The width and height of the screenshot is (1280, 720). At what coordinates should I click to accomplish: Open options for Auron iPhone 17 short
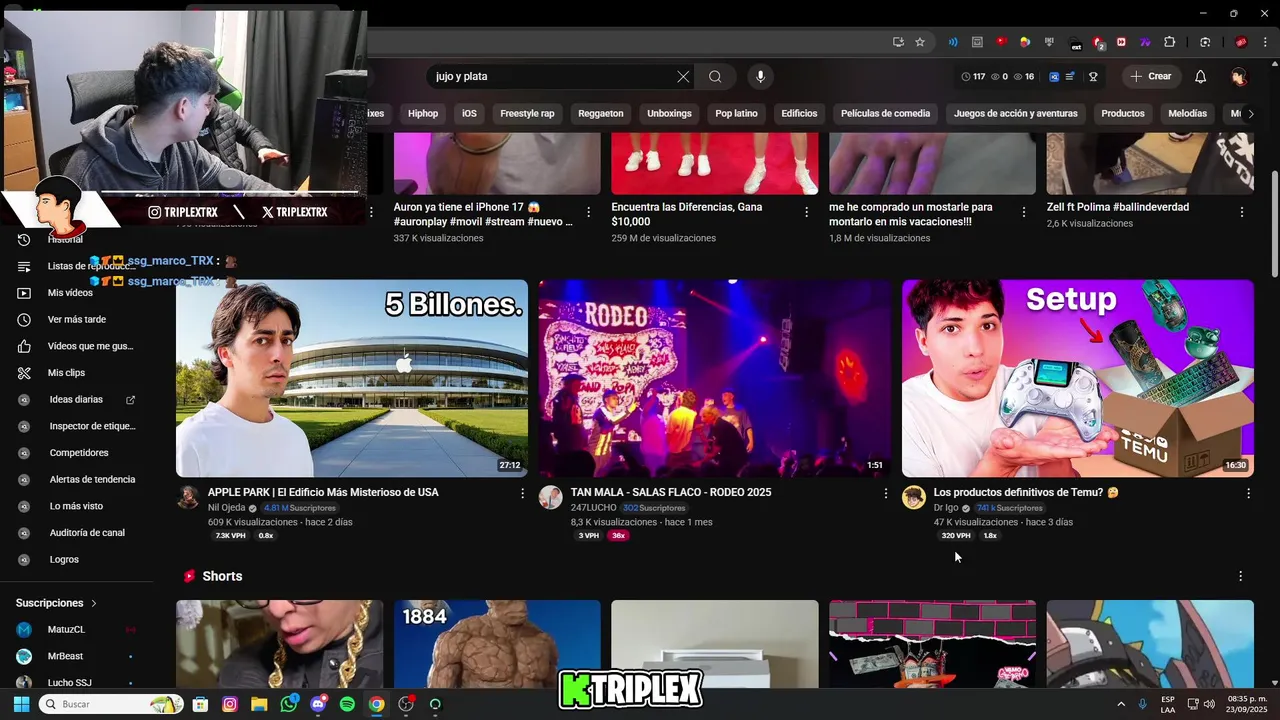click(588, 212)
